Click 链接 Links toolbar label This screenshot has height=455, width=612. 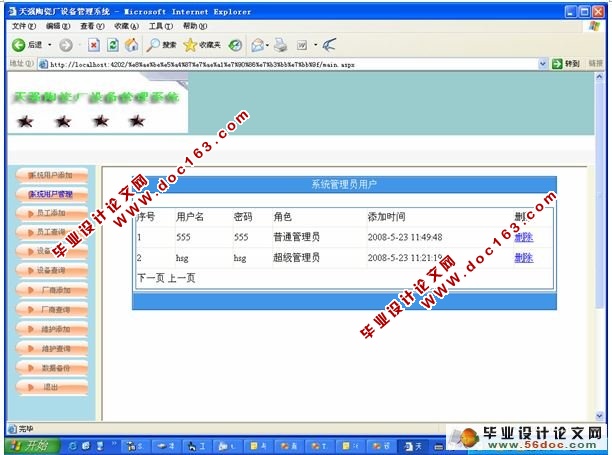(596, 64)
